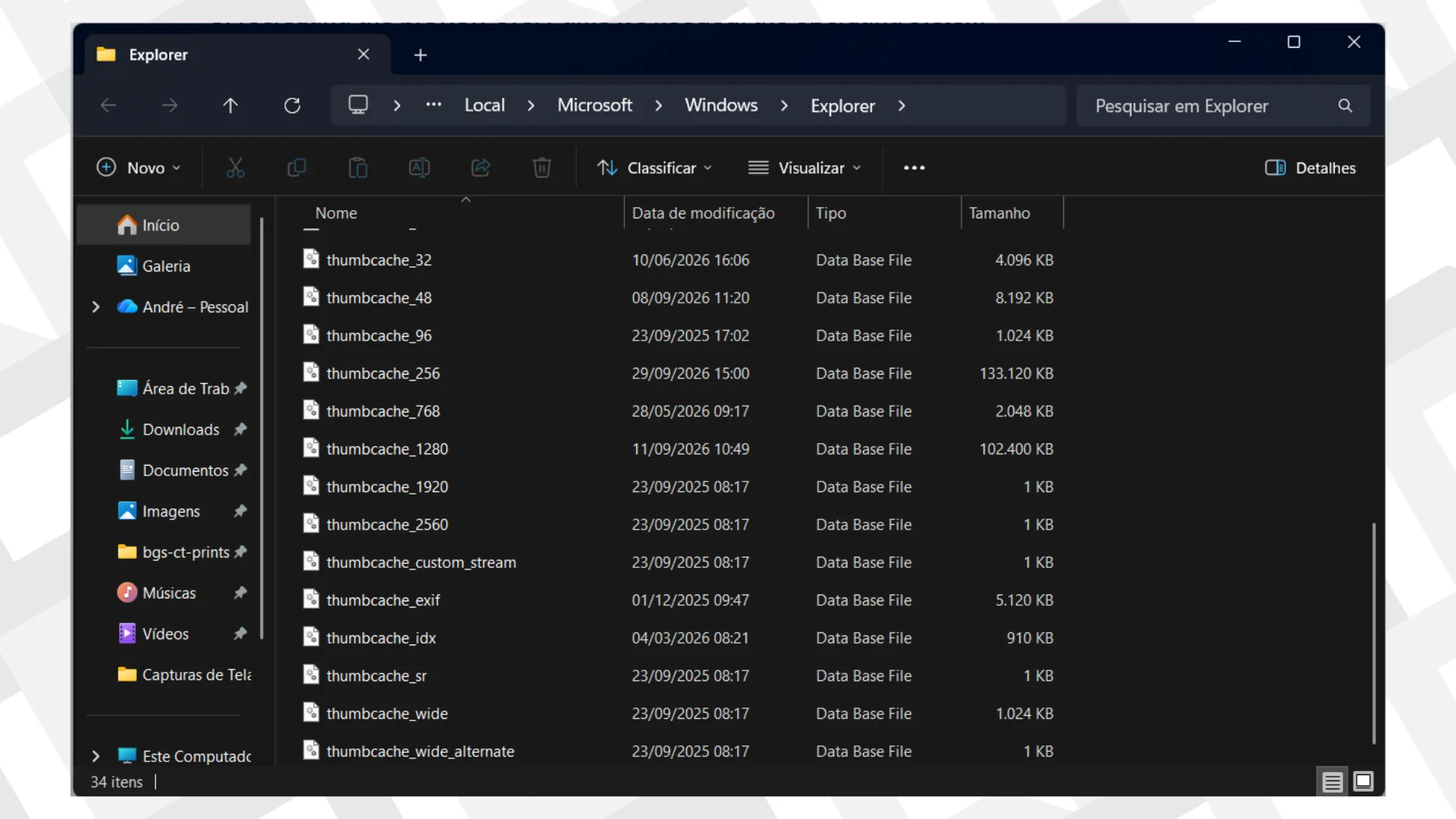Sort by Tamanho column header
This screenshot has height=819, width=1456.
pyautogui.click(x=1012, y=213)
